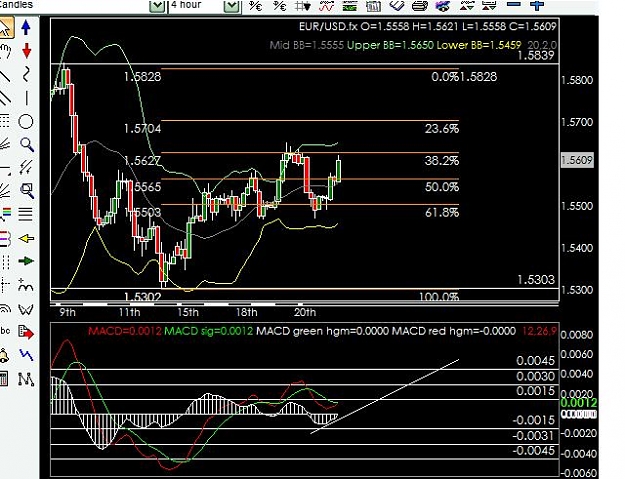This screenshot has height=479, width=625.
Task: Click the printer icon
Action: (x=420, y=6)
